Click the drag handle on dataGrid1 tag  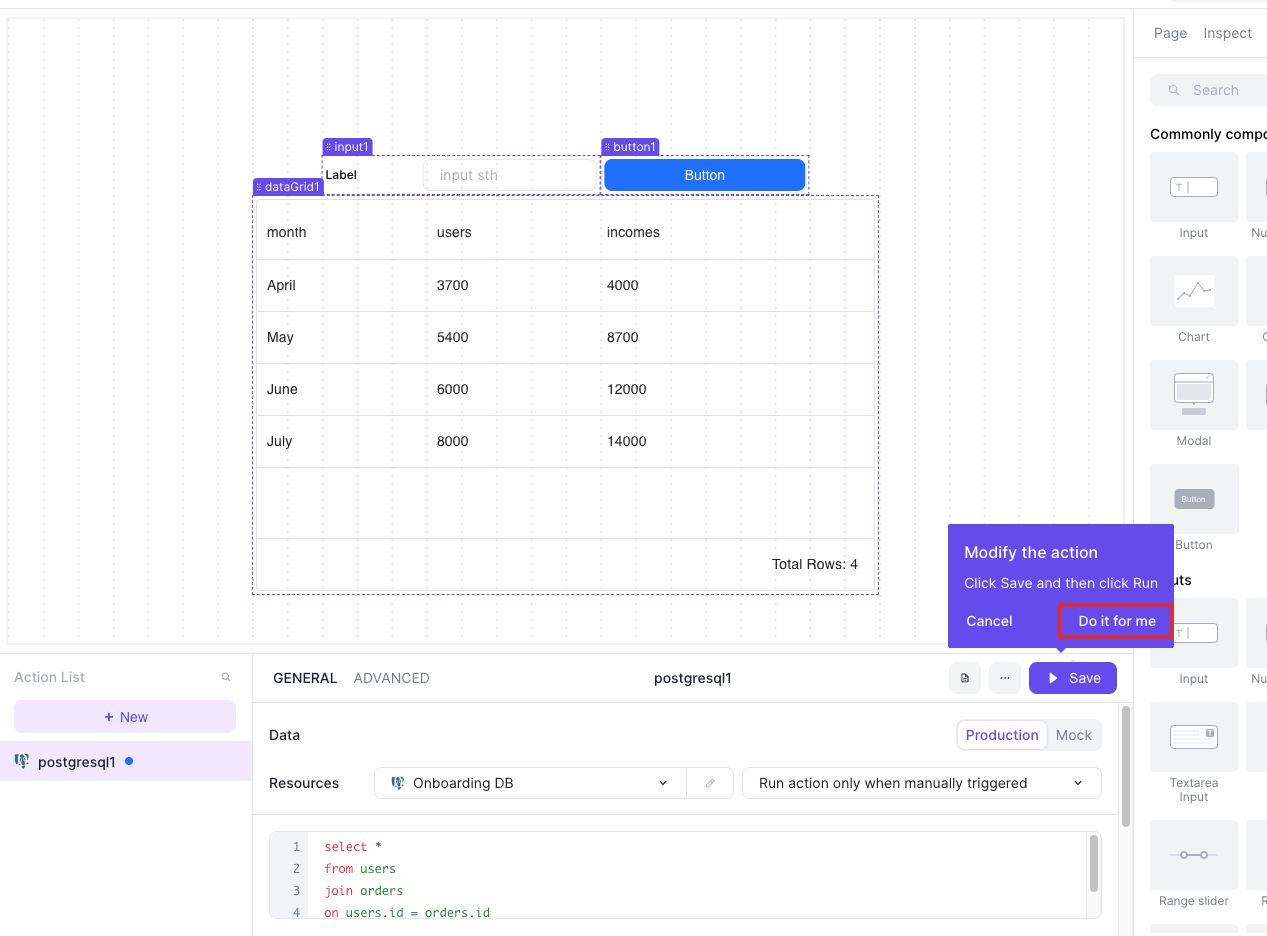[259, 187]
